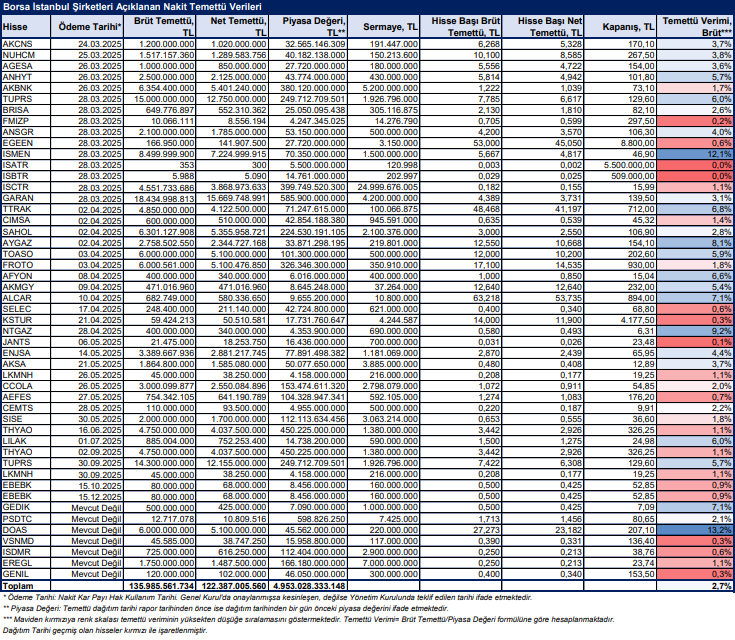Select the TTRAK ticker cell

coord(26,209)
